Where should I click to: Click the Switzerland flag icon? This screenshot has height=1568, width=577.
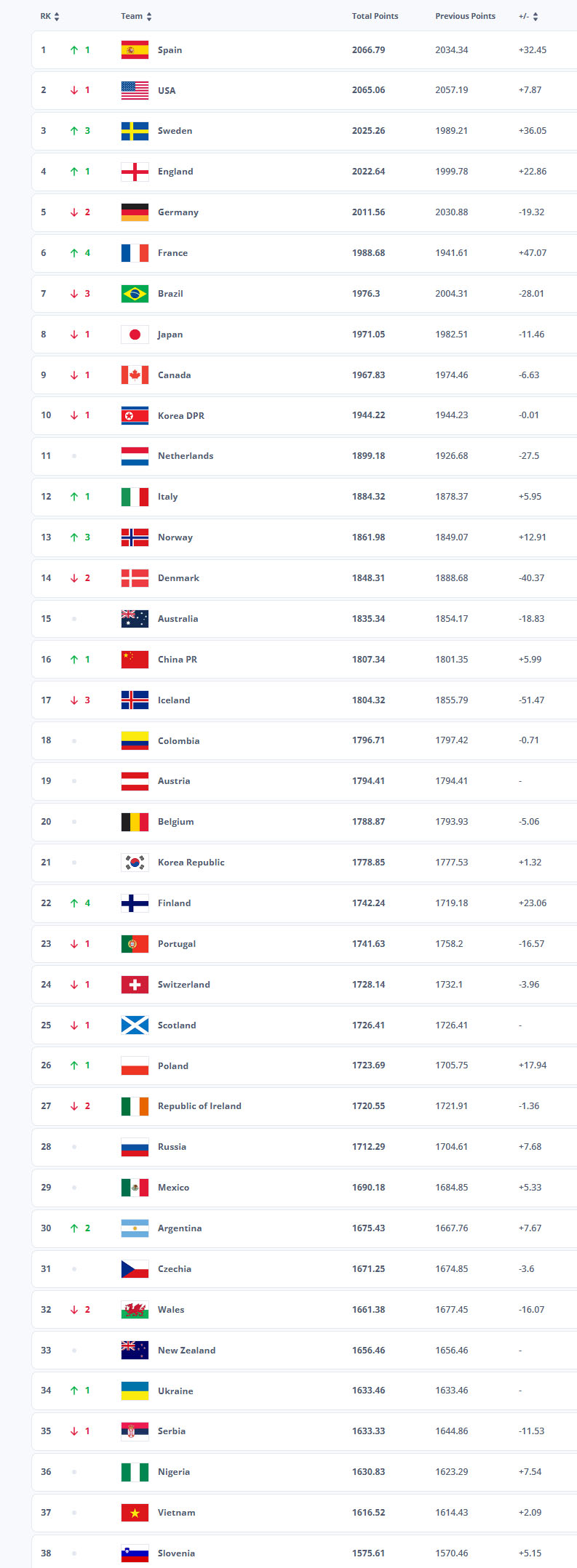[135, 985]
